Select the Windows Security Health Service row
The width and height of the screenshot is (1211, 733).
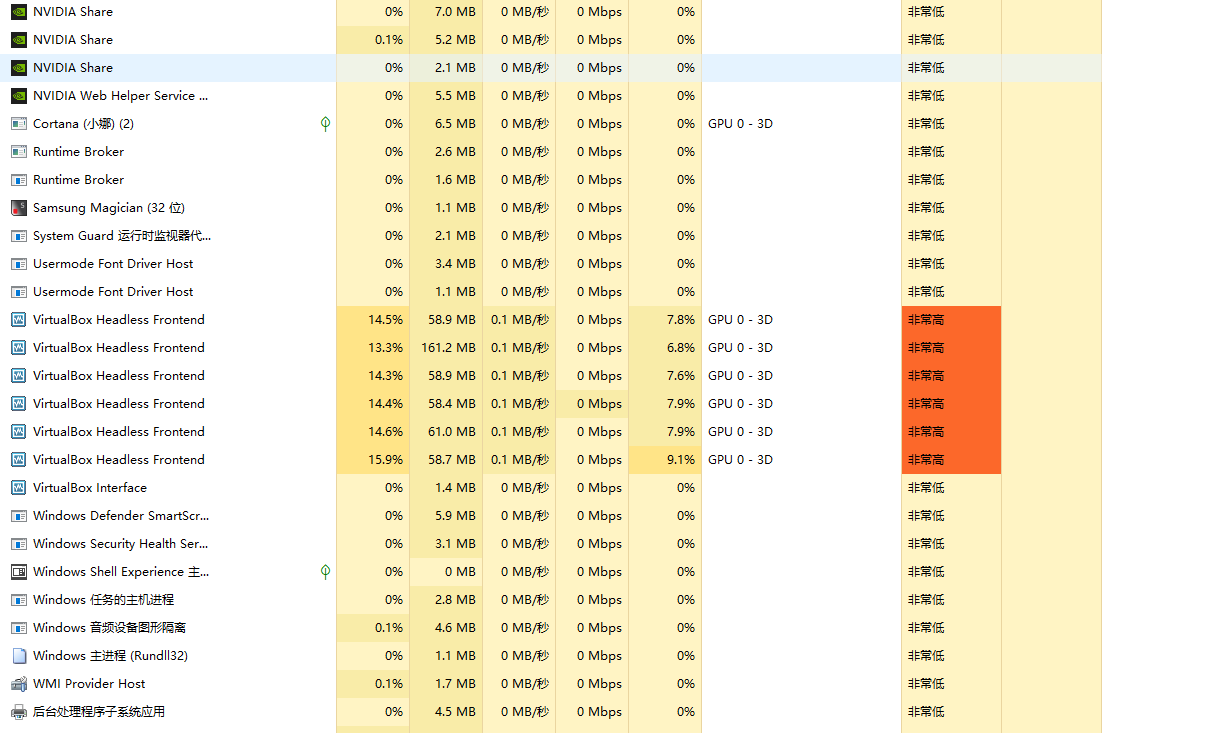coord(120,544)
